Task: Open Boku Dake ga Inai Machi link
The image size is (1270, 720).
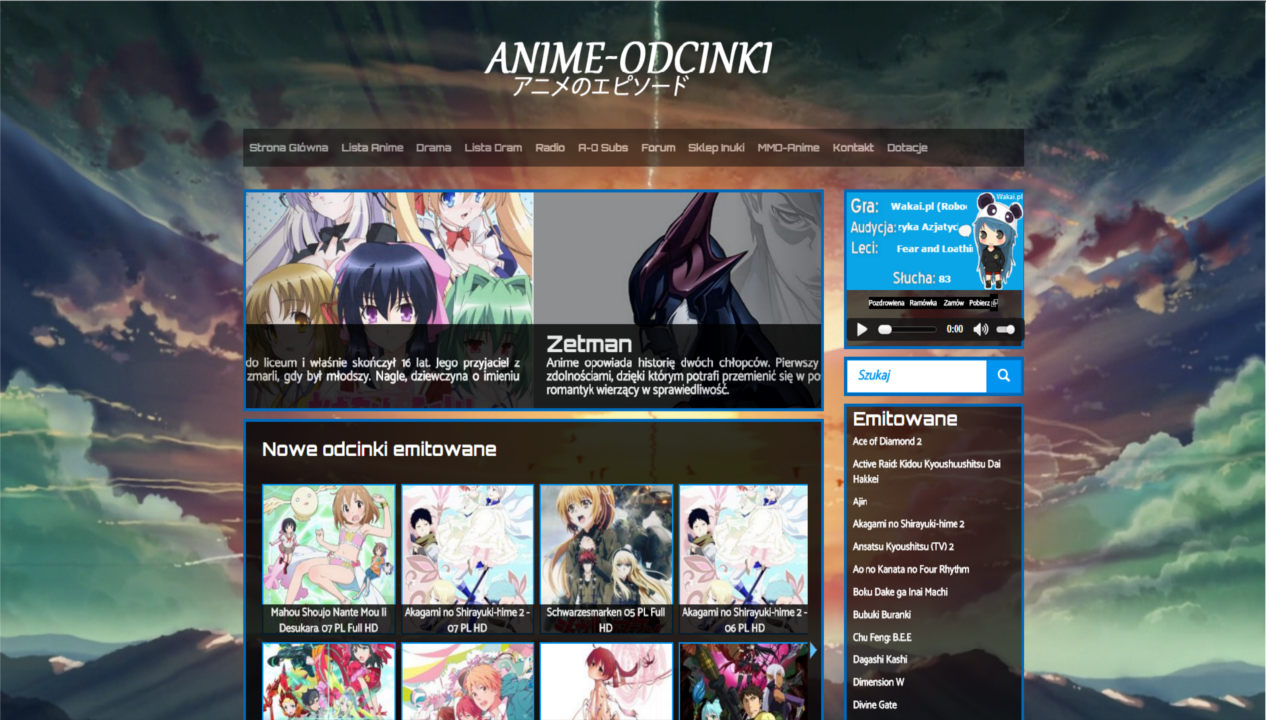Action: tap(900, 592)
